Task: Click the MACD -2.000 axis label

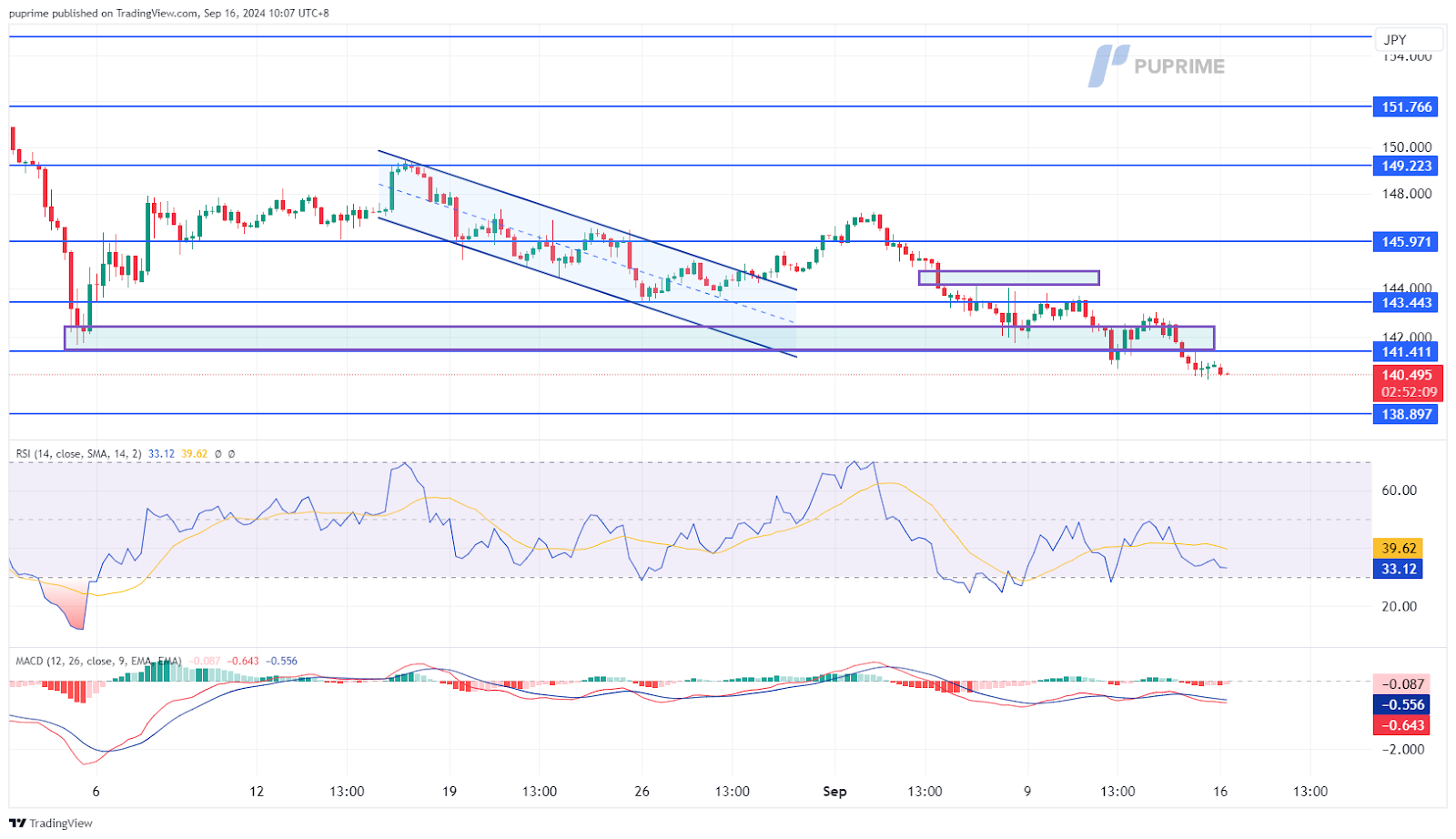Action: [1402, 749]
